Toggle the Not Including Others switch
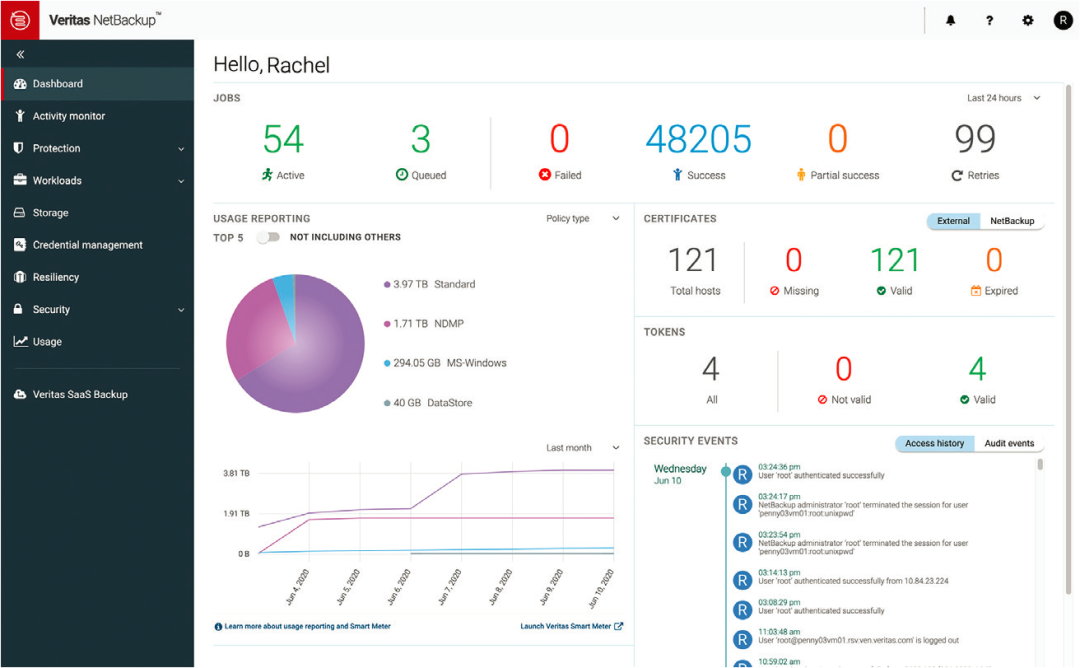This screenshot has width=1080, height=668. click(x=267, y=238)
